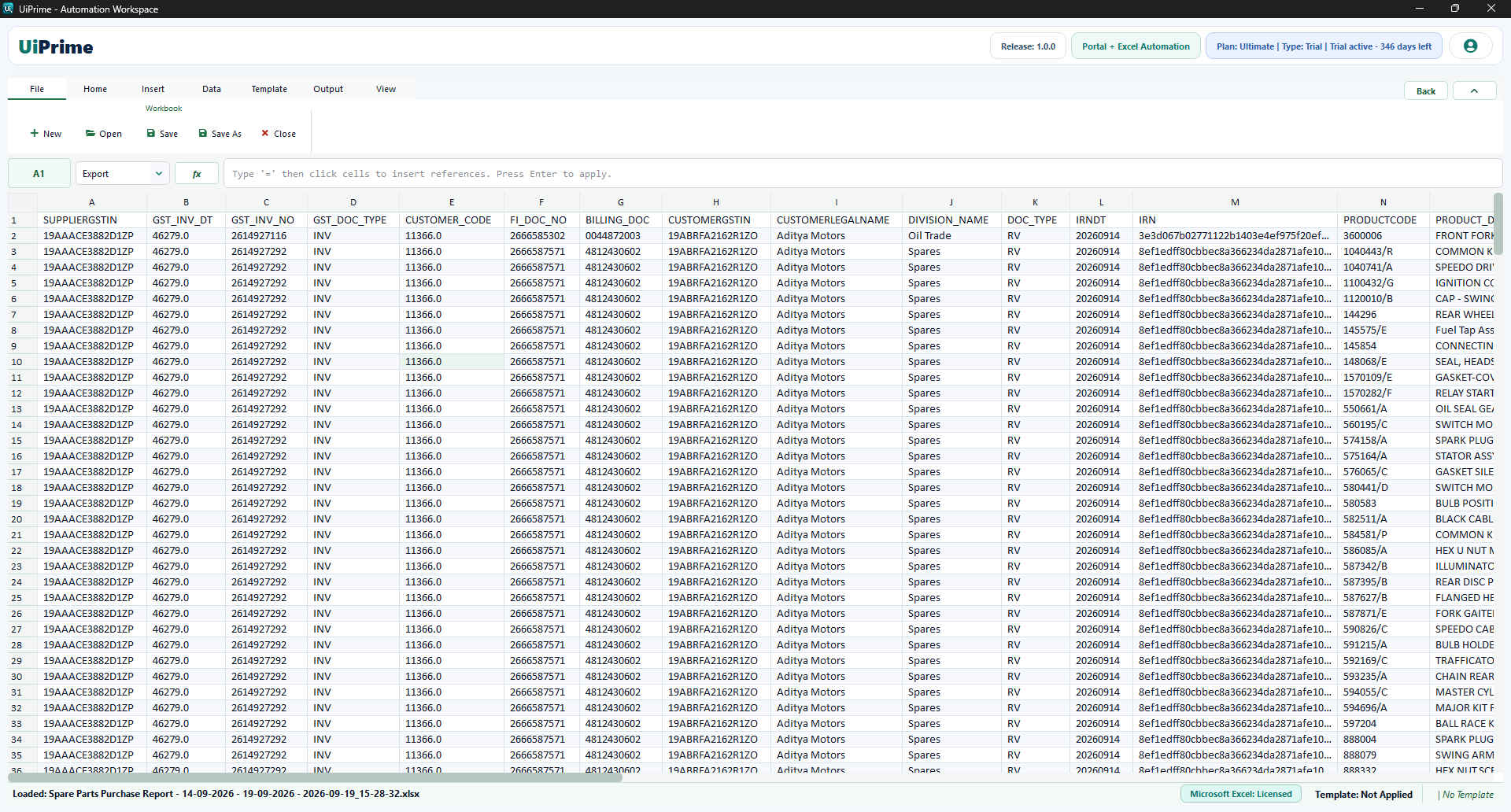The image size is (1511, 812).
Task: Click the IRNDT header cell
Action: tap(1101, 220)
